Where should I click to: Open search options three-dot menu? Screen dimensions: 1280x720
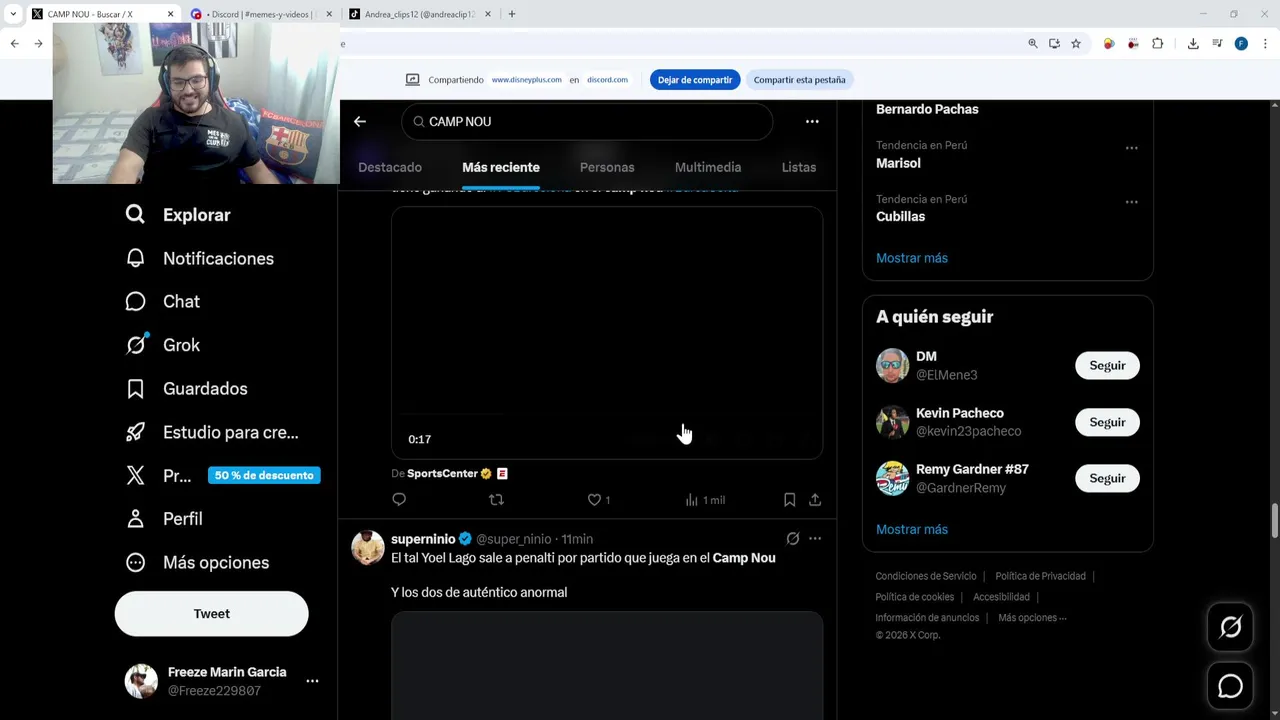pos(812,121)
